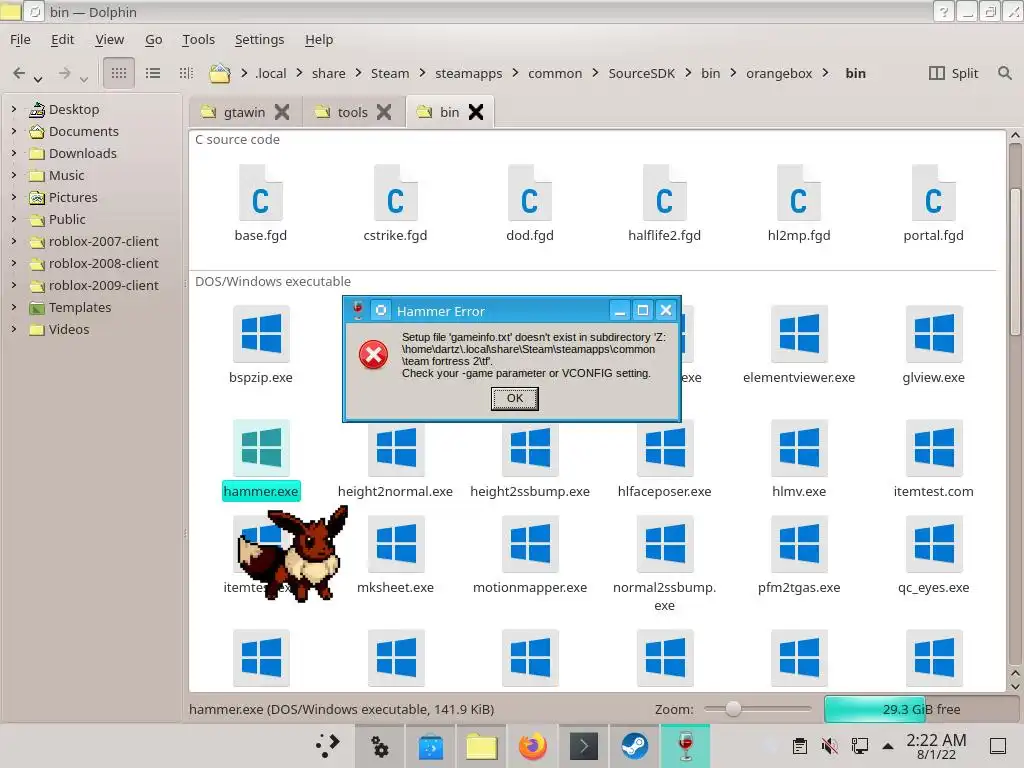This screenshot has width=1024, height=768.
Task: Select the portal.fgd file icon
Action: (x=933, y=193)
